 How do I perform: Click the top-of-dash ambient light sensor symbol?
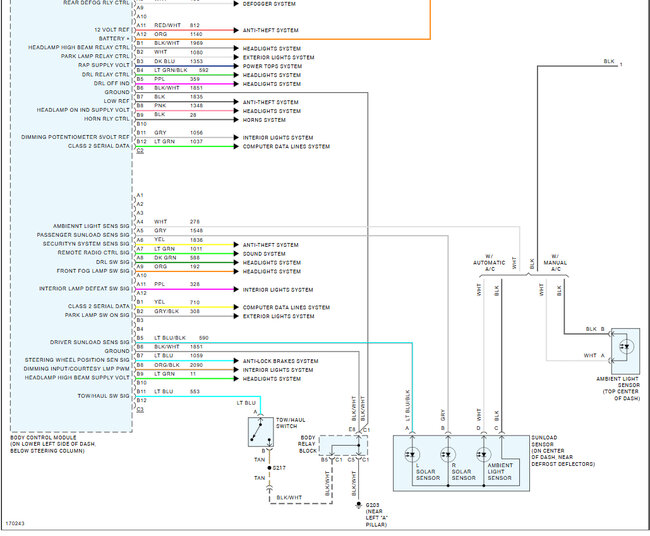pos(626,346)
